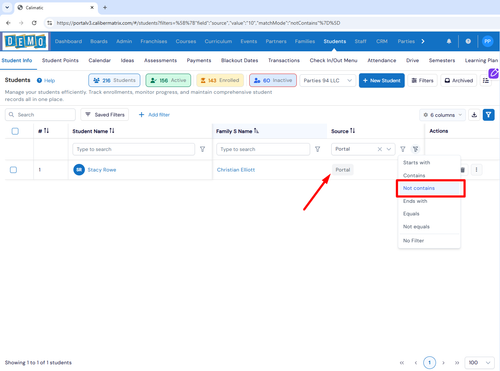Open the 100 rows per page dropdown
The height and width of the screenshot is (371, 500).
tap(479, 363)
